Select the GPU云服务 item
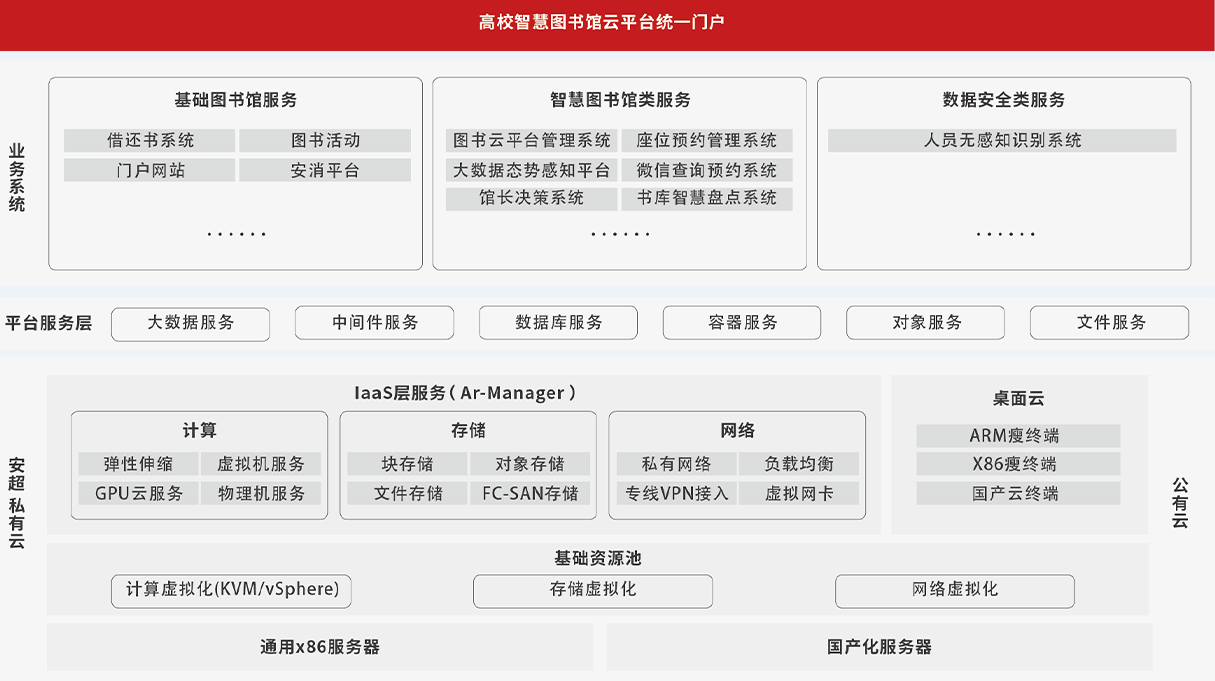This screenshot has height=681, width=1215. click(x=138, y=494)
